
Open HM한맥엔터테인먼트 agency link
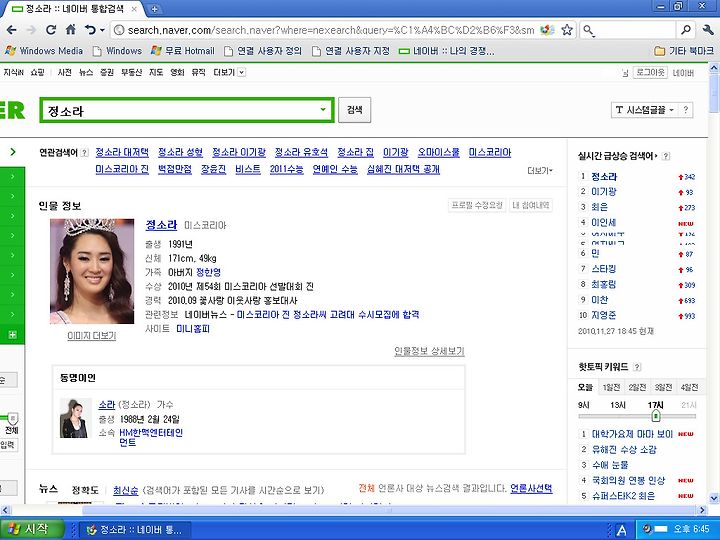(x=151, y=437)
